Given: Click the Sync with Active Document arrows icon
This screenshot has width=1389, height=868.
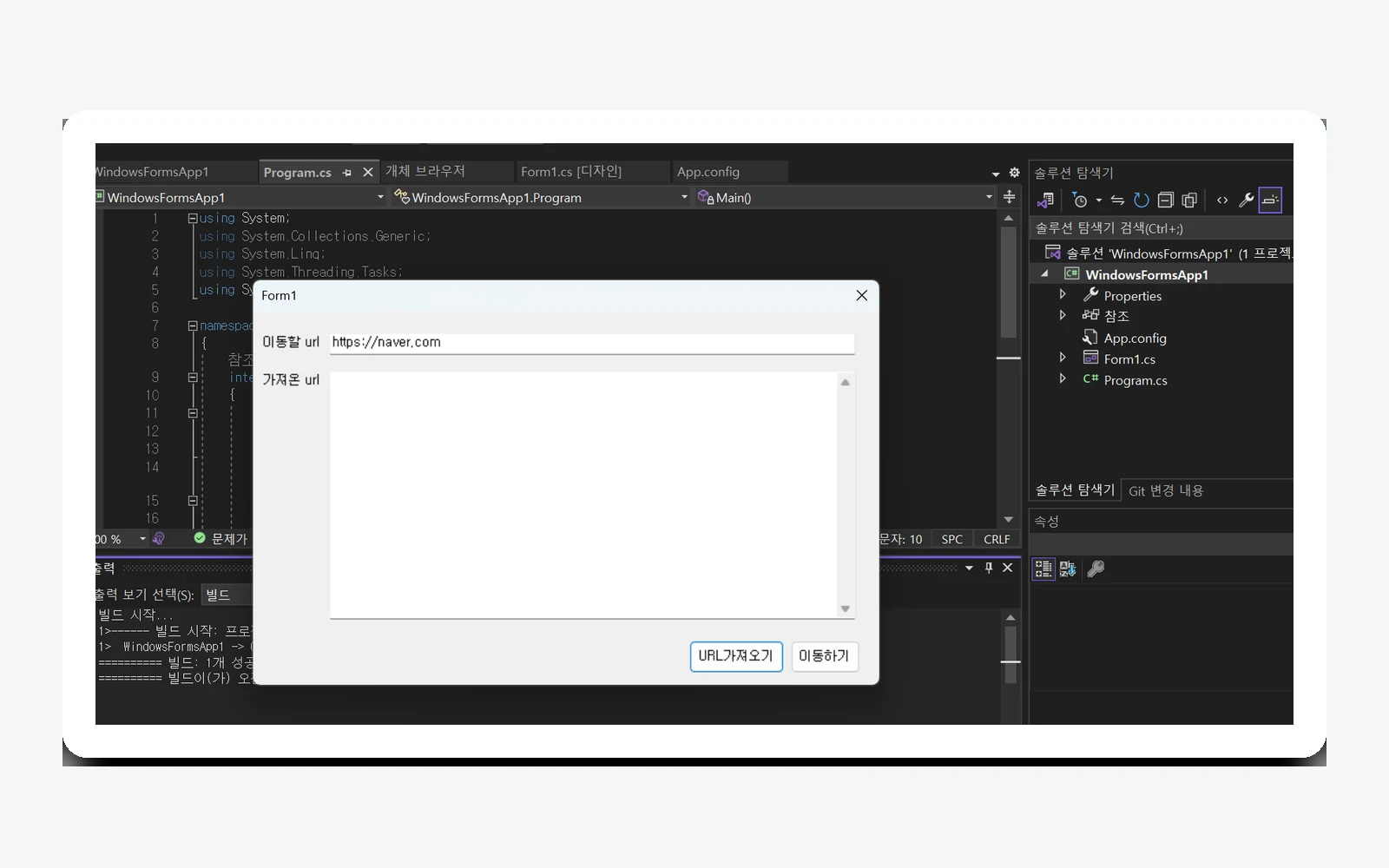Looking at the screenshot, I should pos(1117,201).
